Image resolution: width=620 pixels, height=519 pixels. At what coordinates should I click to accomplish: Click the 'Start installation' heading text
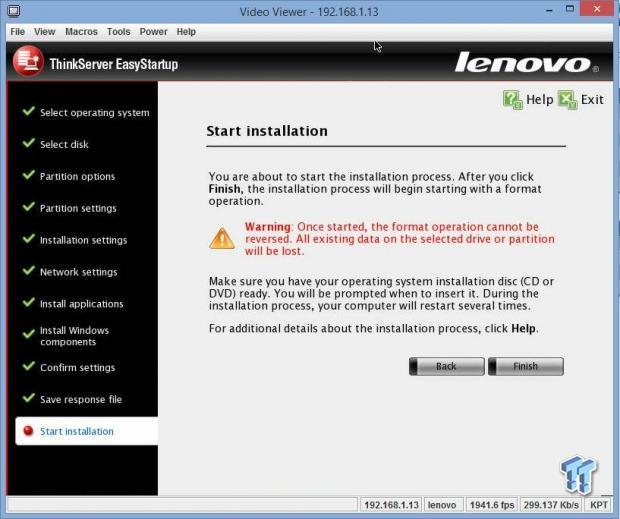(267, 131)
